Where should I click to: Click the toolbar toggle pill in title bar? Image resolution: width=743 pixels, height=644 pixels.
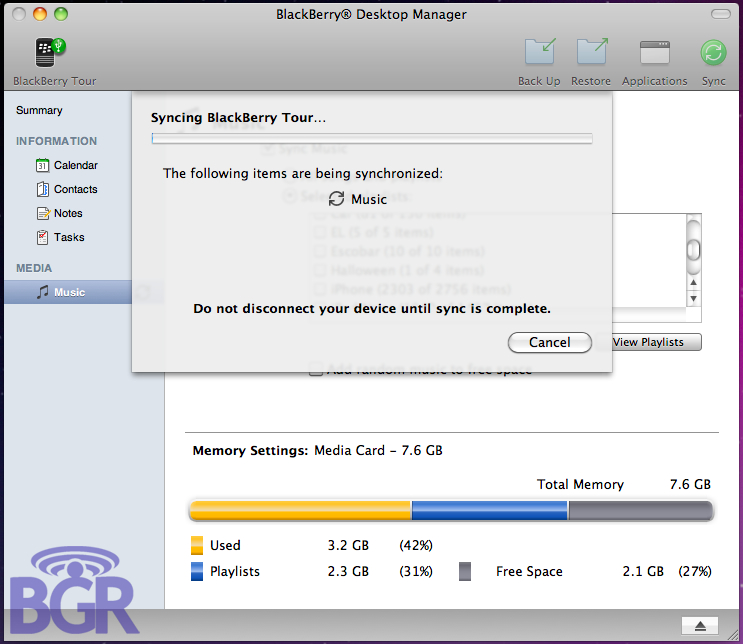pos(721,14)
